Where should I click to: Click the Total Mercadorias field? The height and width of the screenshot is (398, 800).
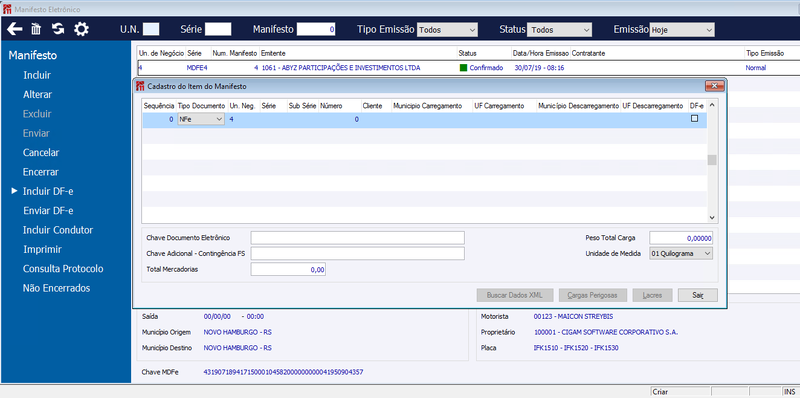[288, 269]
